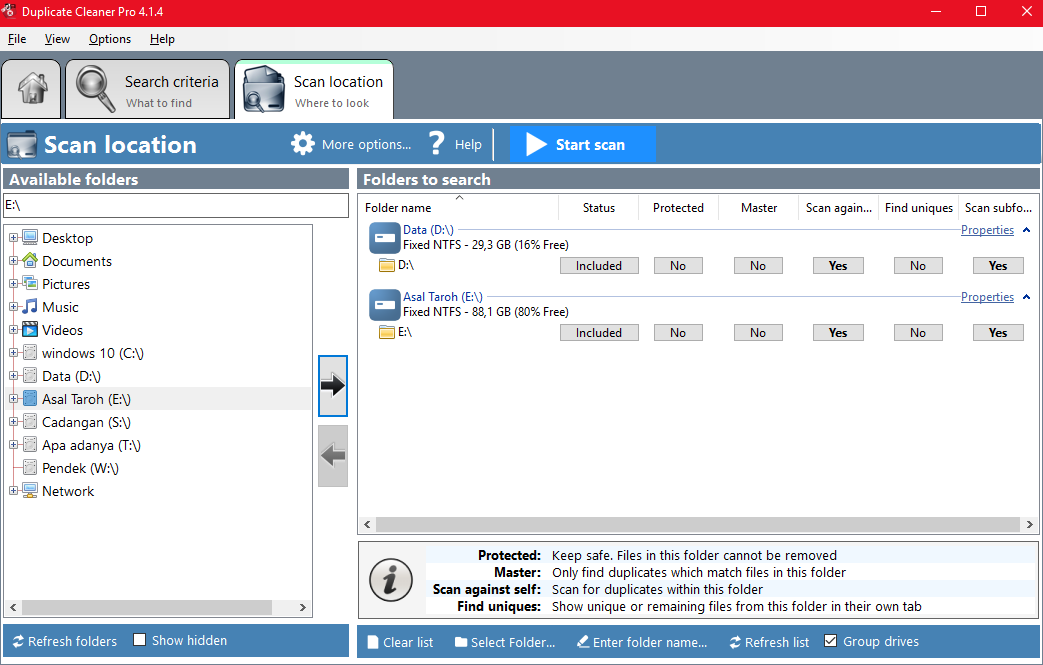Click the left arrow to remove folder
The width and height of the screenshot is (1043, 665).
pyautogui.click(x=333, y=456)
